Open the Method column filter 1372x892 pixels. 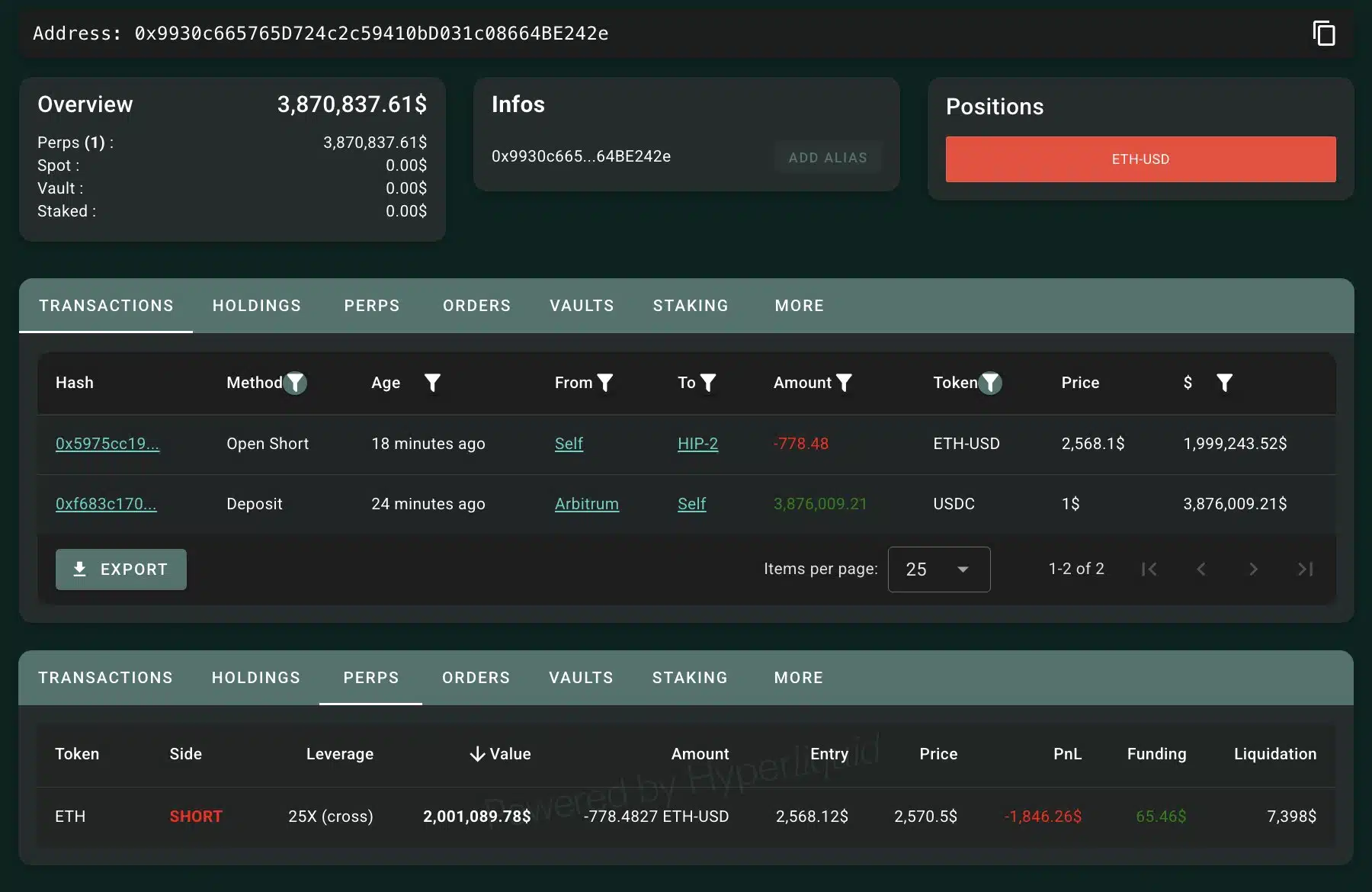coord(295,383)
